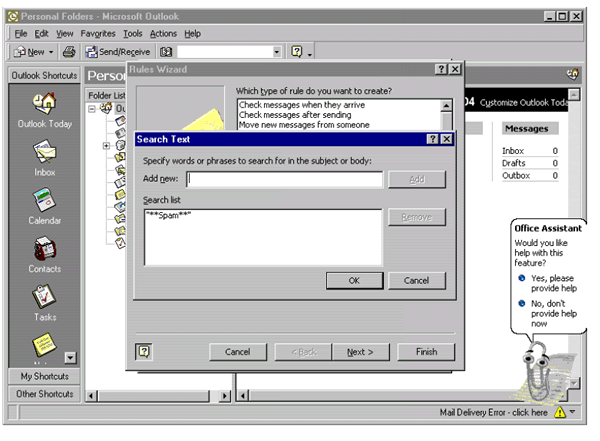The image size is (600, 441).
Task: Close the Search Text dialog
Action: click(447, 139)
